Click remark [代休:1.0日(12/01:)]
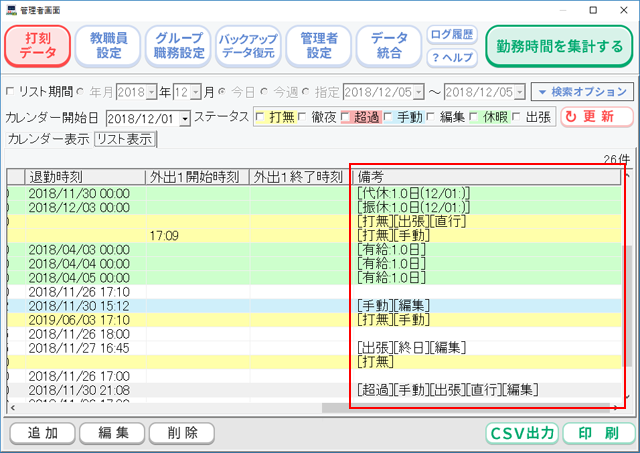Viewport: 640px width, 453px height. (x=413, y=193)
